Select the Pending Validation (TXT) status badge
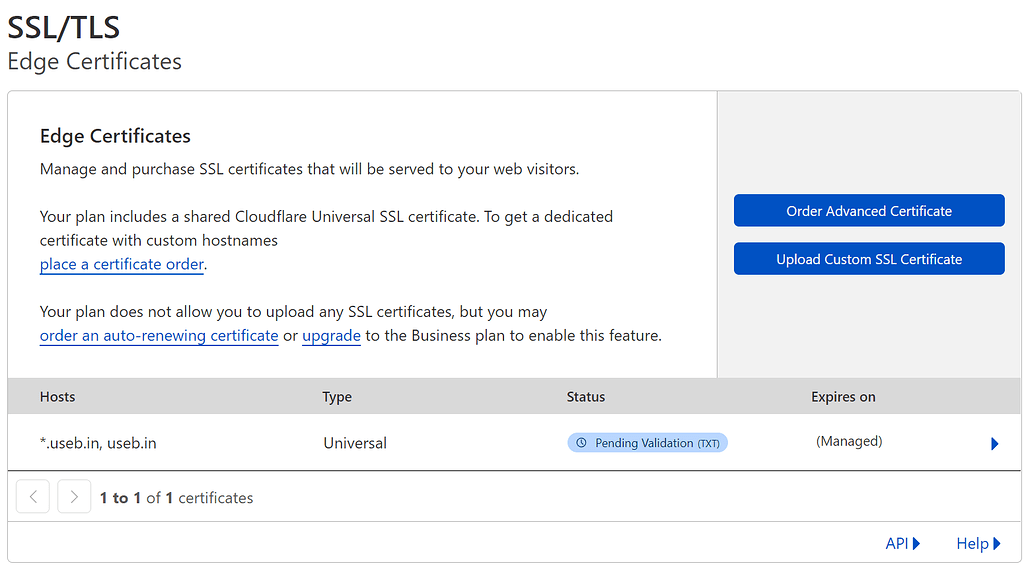 pos(647,443)
